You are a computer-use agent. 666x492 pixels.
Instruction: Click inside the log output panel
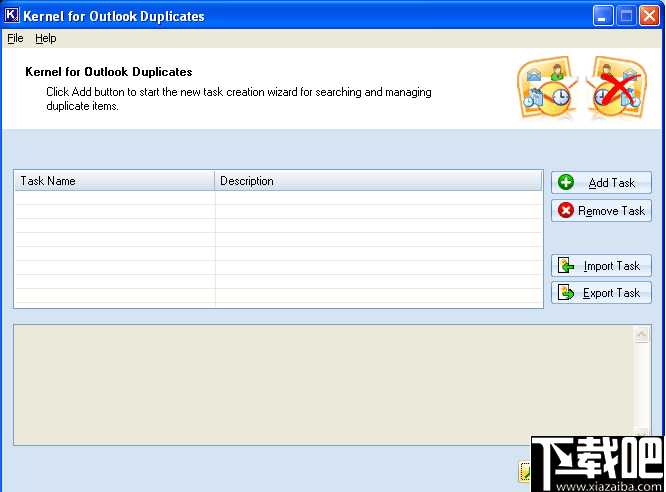(x=323, y=385)
